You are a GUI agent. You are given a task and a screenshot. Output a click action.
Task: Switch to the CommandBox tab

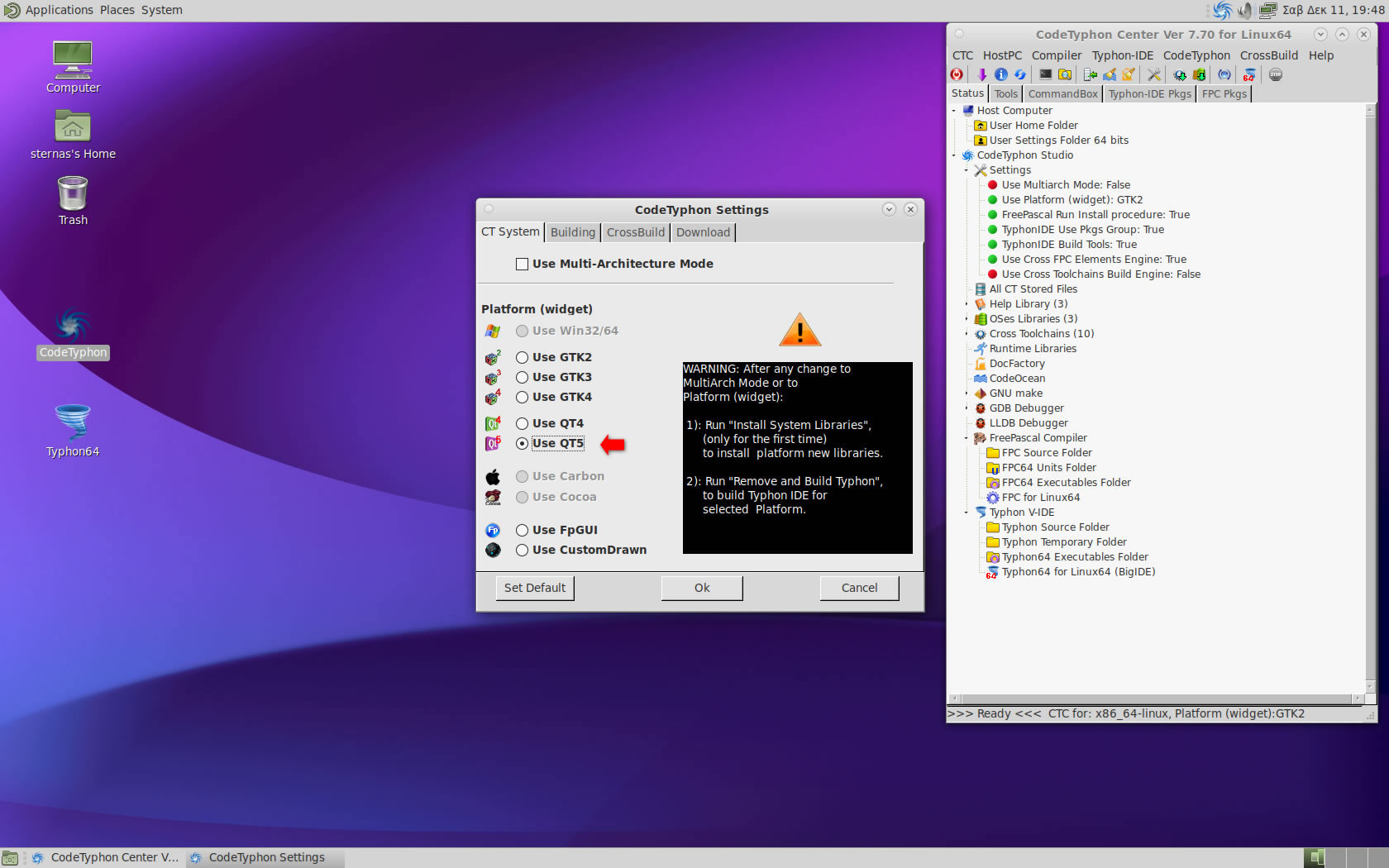click(x=1063, y=94)
